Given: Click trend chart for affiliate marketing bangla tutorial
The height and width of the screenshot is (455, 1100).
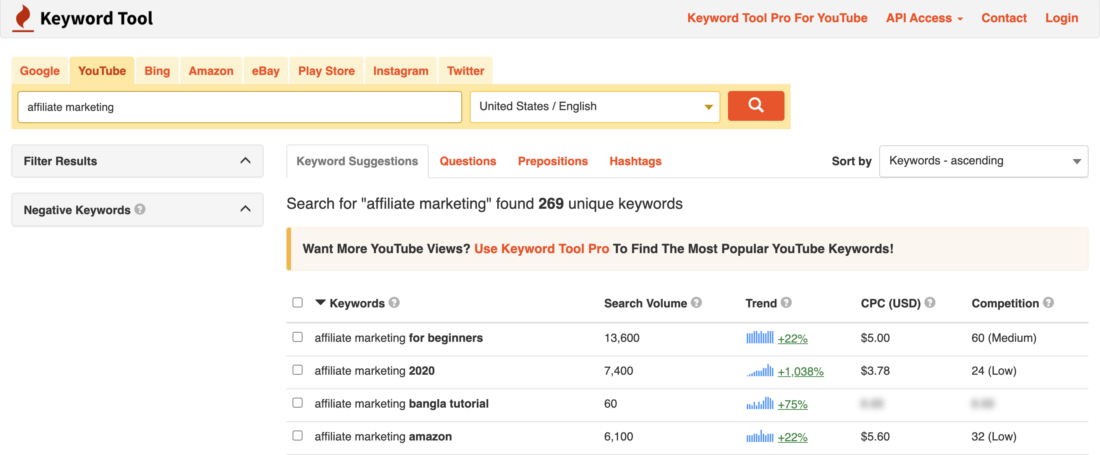Looking at the screenshot, I should pyautogui.click(x=760, y=403).
